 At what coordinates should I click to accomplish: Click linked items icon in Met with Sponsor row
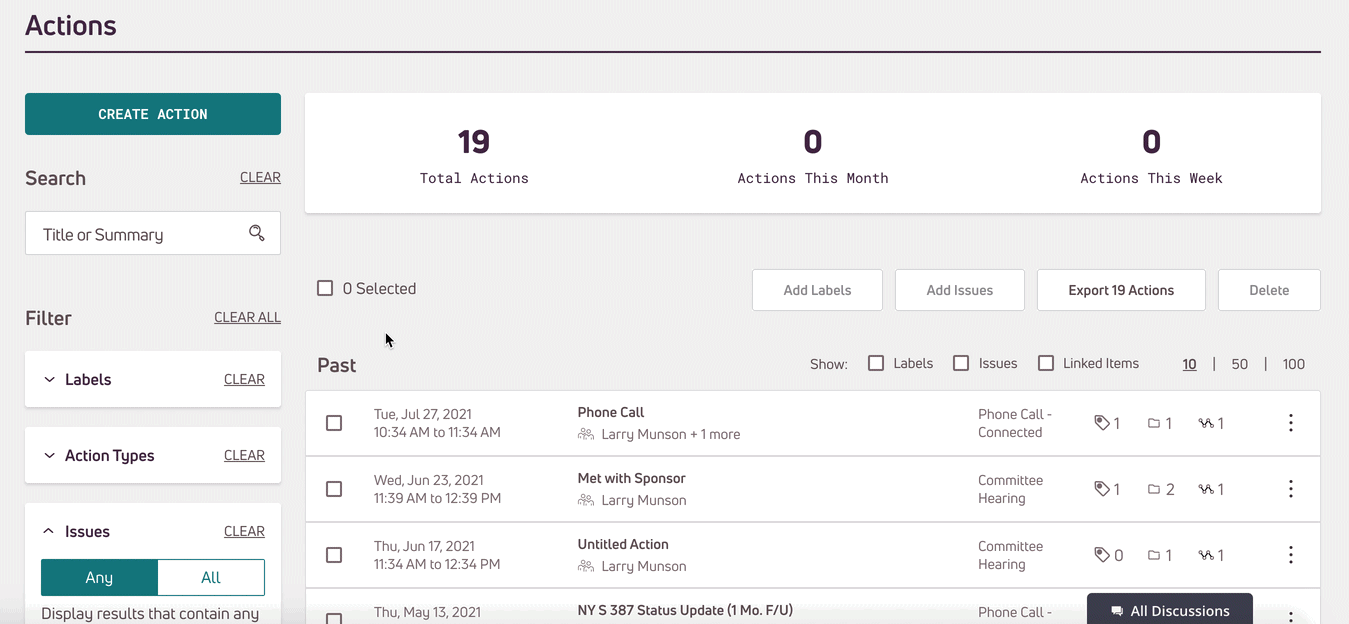tap(1206, 489)
